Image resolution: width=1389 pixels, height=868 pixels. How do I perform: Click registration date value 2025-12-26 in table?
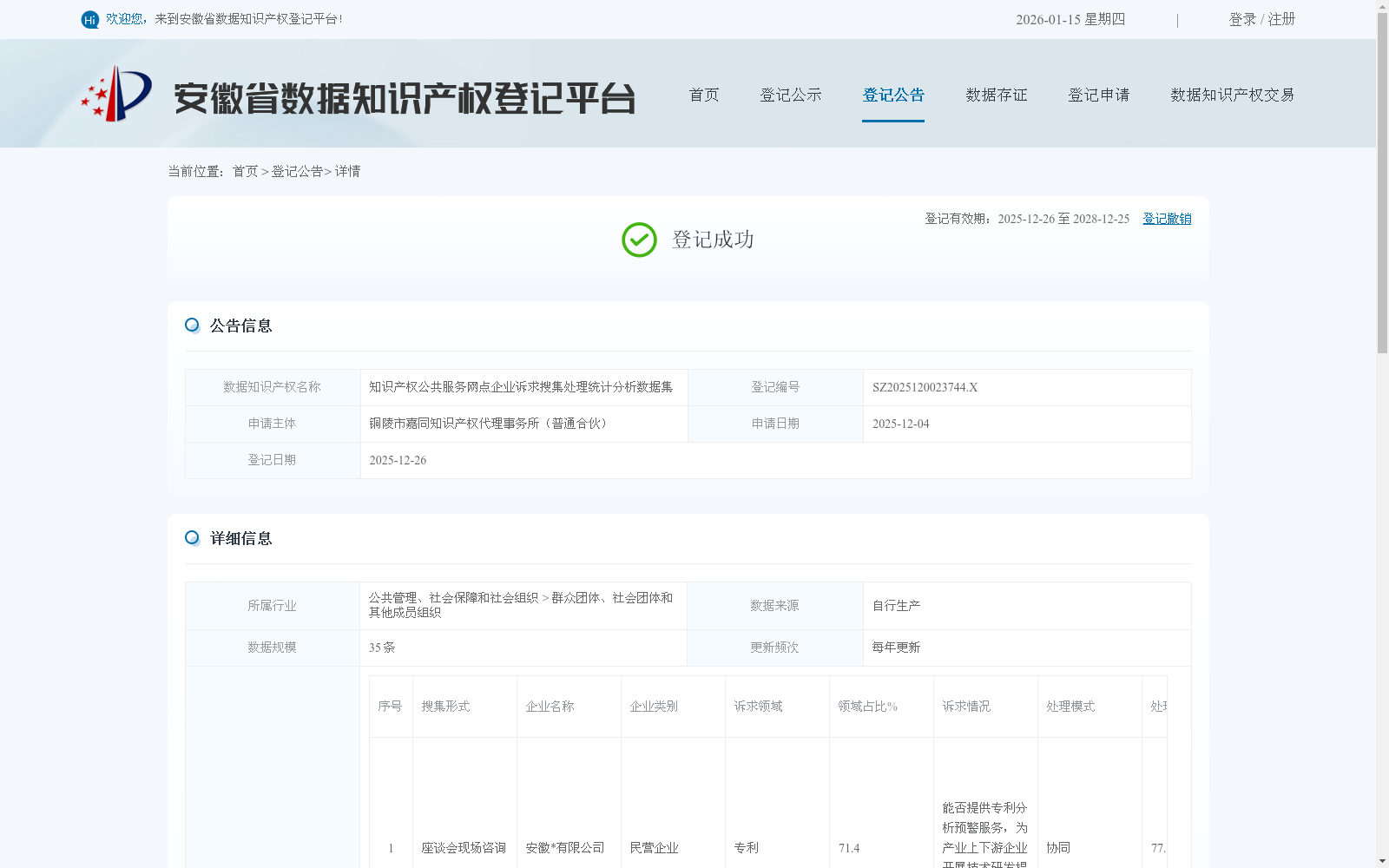click(398, 460)
